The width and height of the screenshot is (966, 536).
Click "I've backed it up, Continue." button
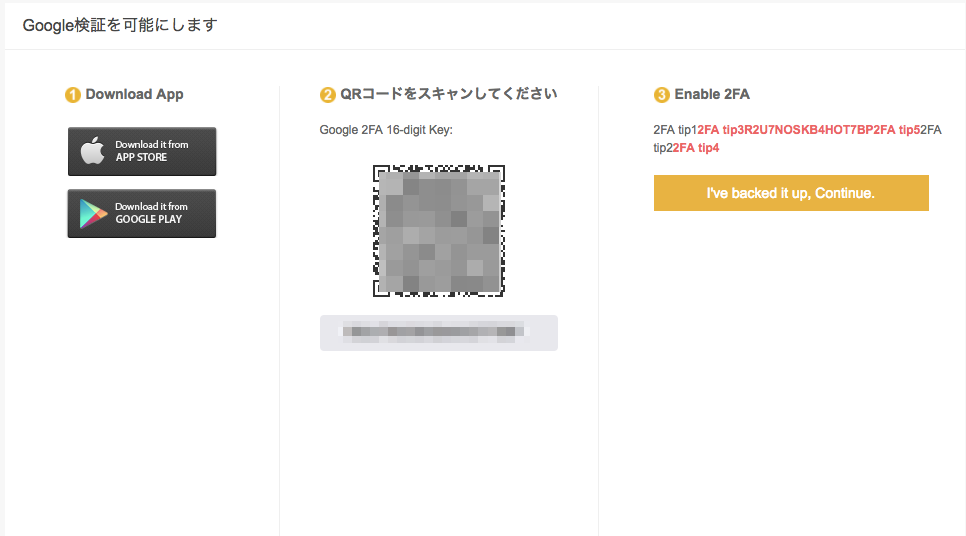[791, 193]
